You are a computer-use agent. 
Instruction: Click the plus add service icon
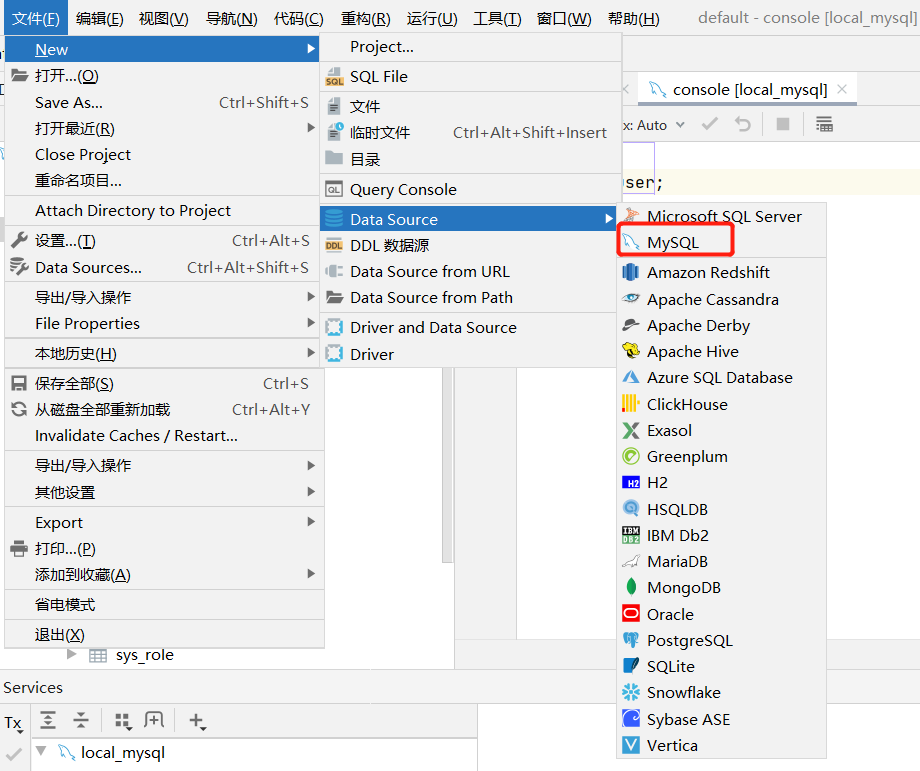(x=198, y=721)
